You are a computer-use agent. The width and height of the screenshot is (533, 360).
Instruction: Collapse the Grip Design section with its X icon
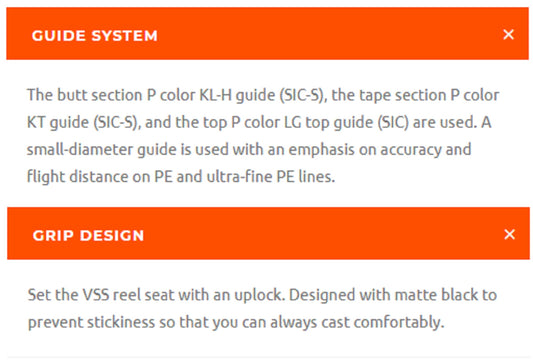click(510, 234)
